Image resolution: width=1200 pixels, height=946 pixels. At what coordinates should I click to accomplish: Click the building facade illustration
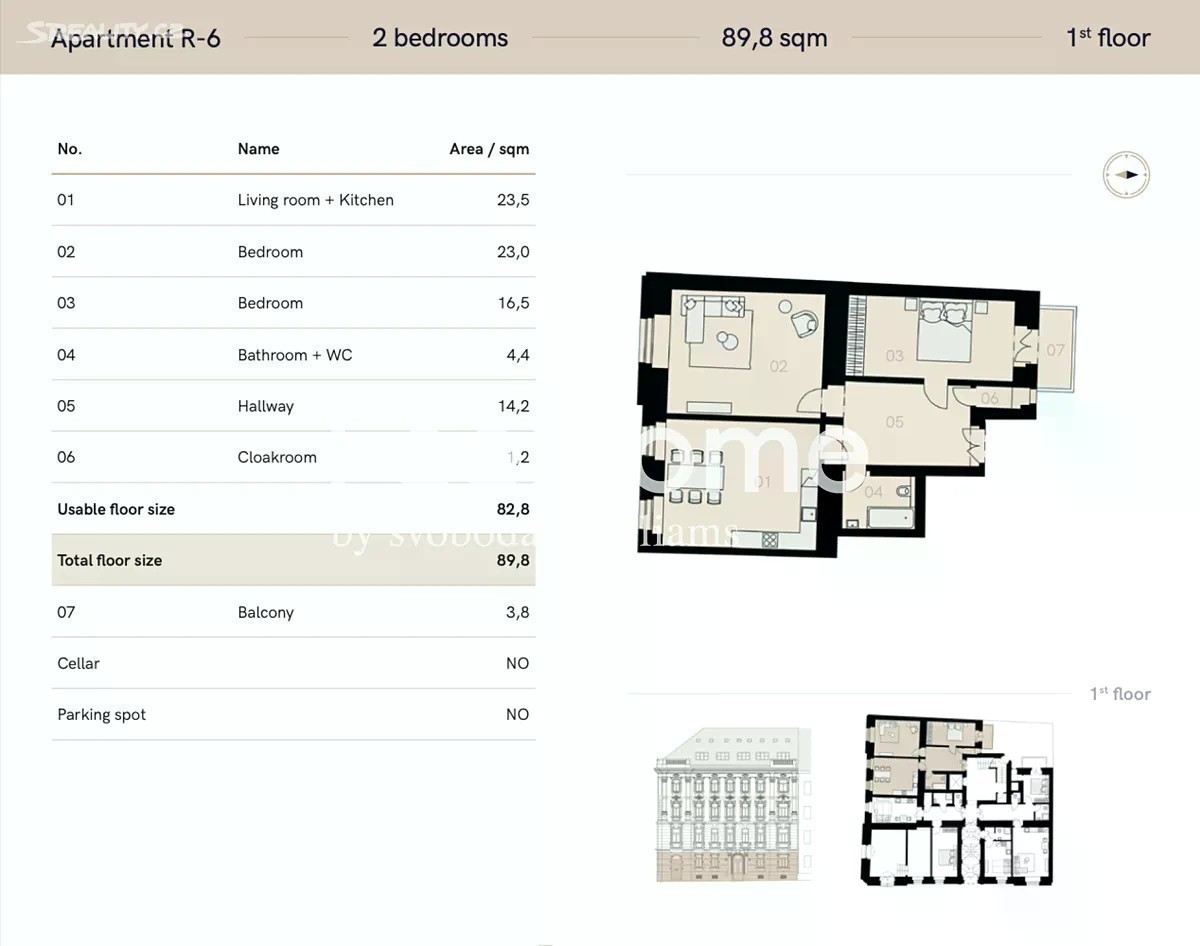point(733,805)
